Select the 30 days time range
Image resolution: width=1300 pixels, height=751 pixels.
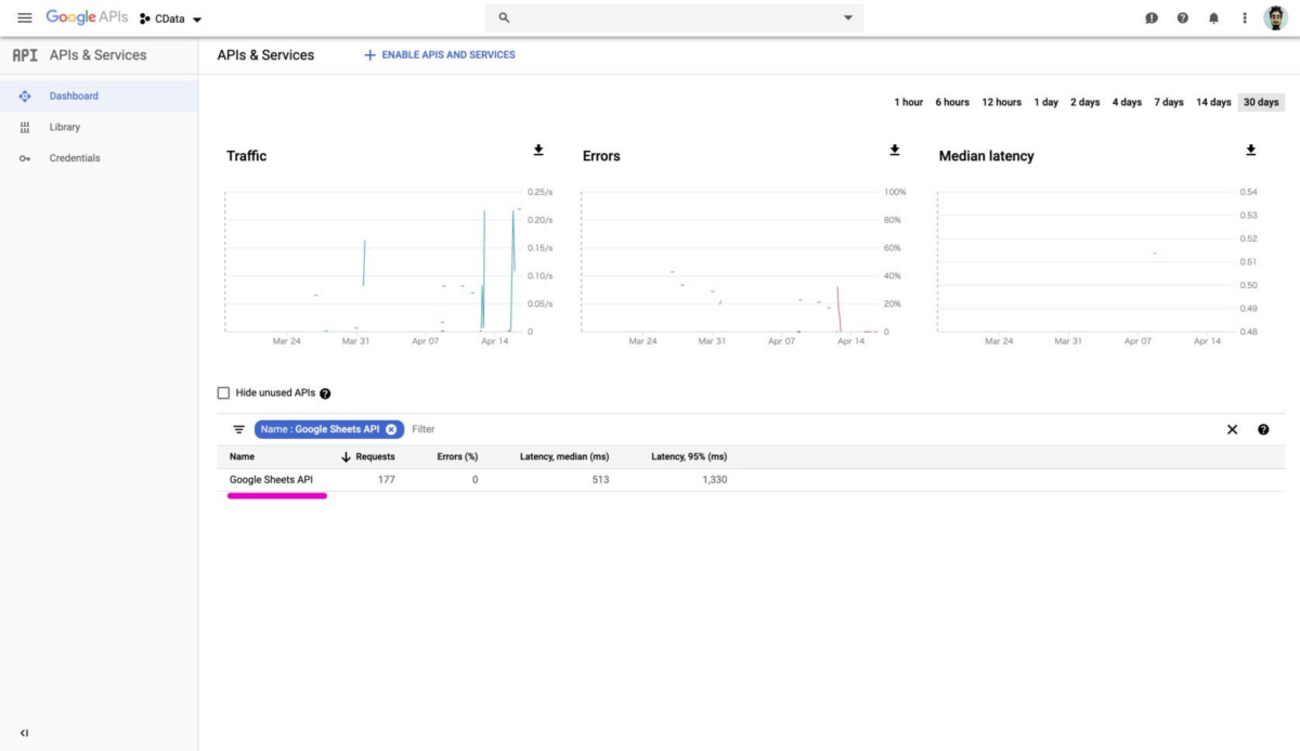(x=1260, y=102)
